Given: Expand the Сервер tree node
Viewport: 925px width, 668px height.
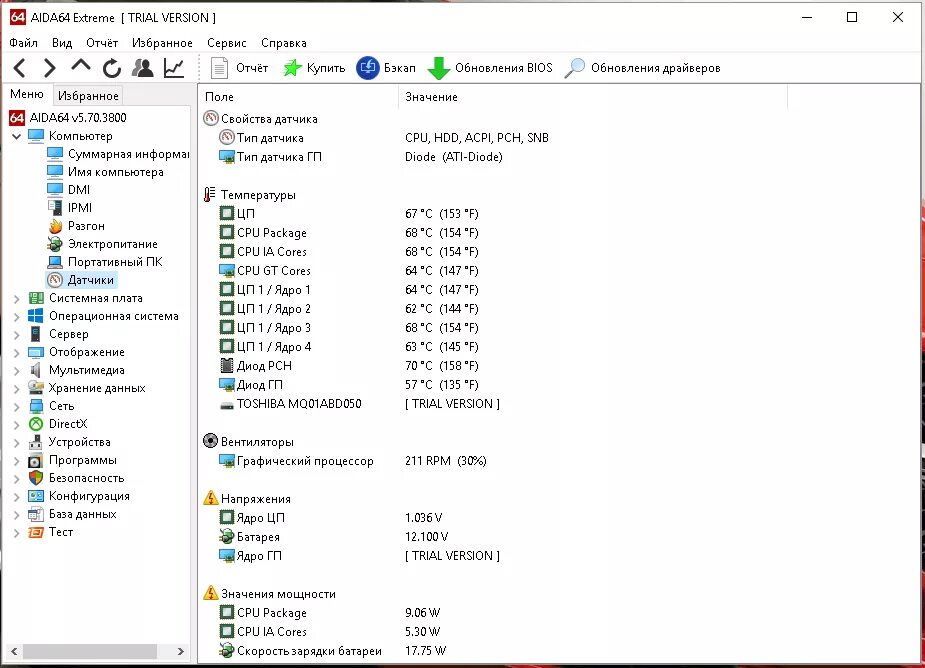Looking at the screenshot, I should coord(17,335).
